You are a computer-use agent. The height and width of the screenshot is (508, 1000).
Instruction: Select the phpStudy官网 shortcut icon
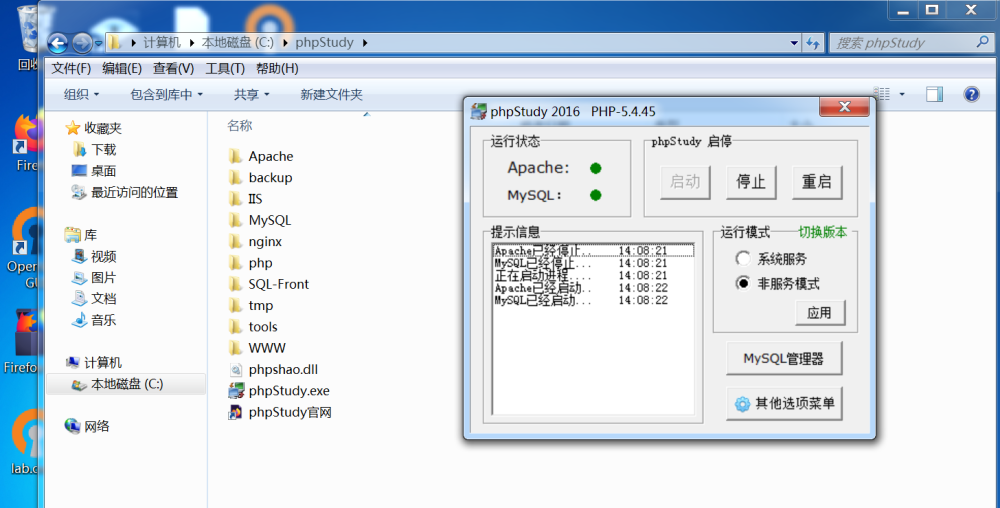pos(236,412)
